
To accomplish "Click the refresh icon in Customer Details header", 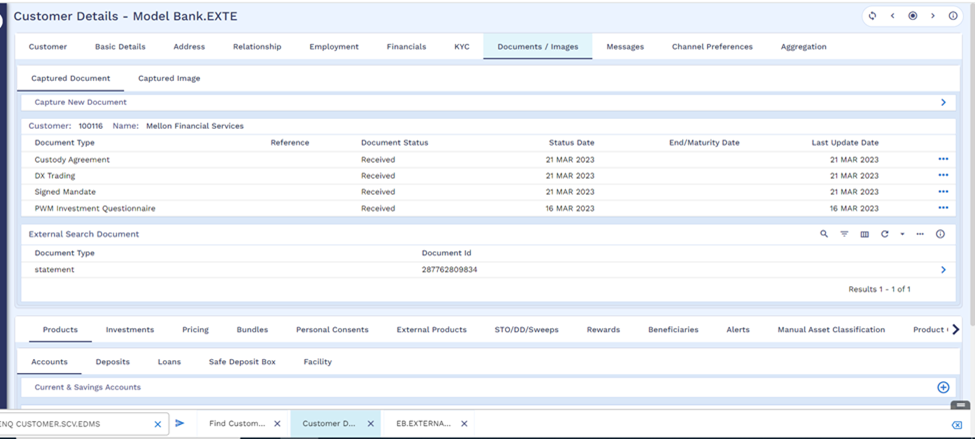I will (873, 16).
